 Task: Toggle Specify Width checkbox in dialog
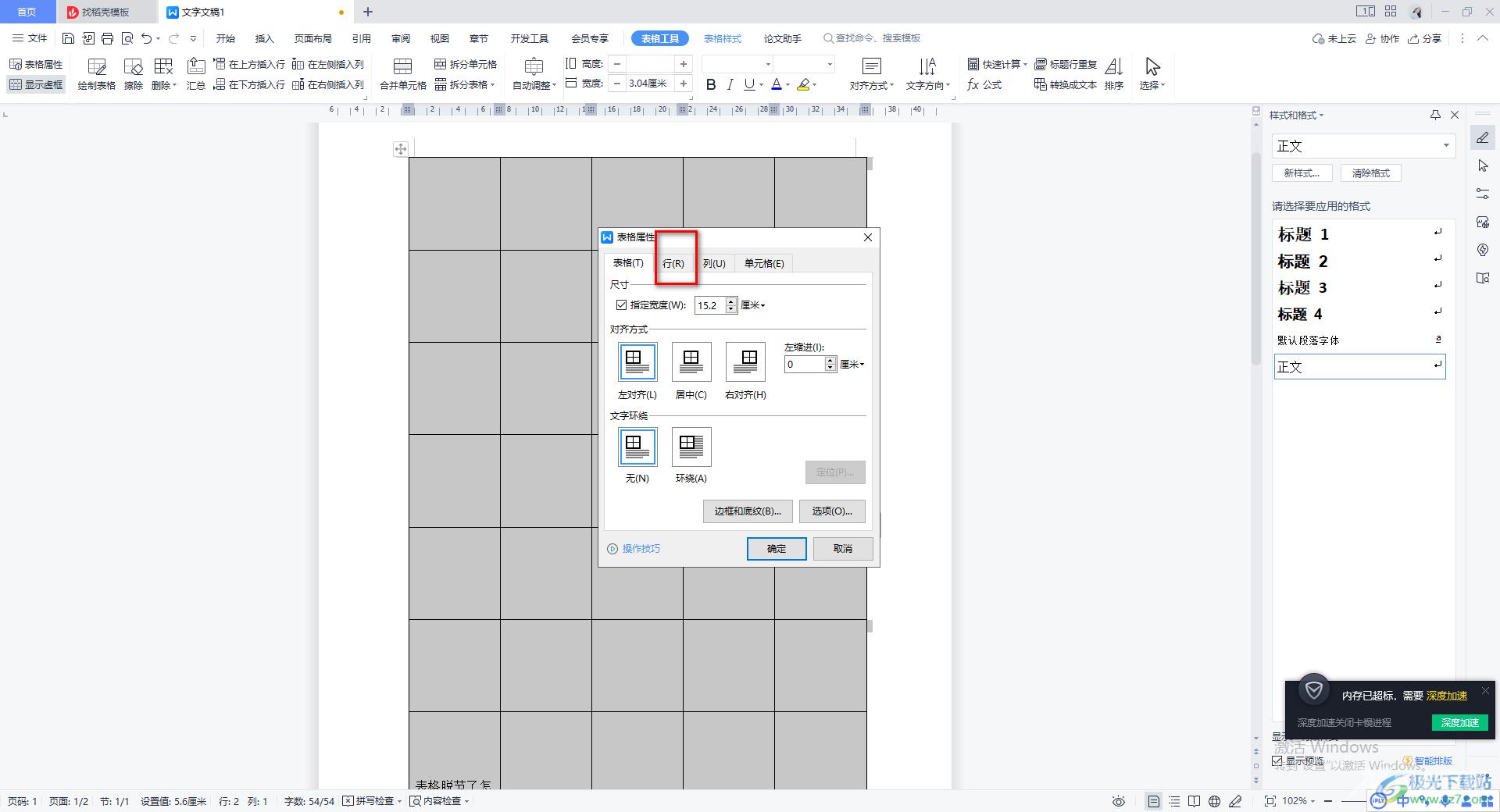click(x=622, y=305)
